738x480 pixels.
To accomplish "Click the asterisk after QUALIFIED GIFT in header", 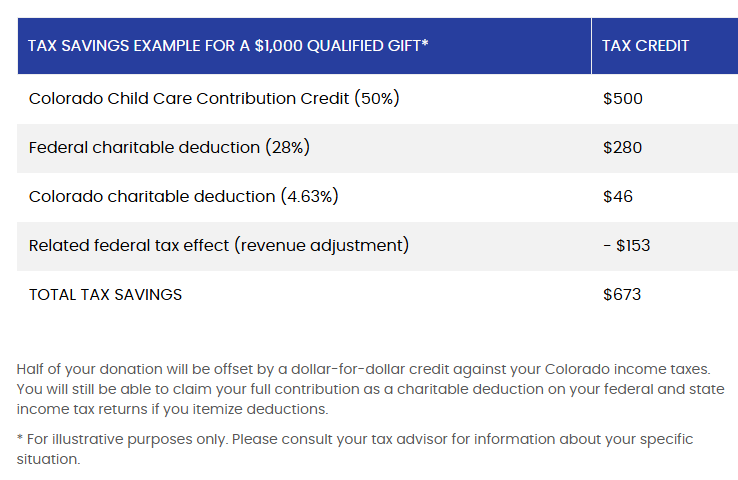I will [x=425, y=43].
